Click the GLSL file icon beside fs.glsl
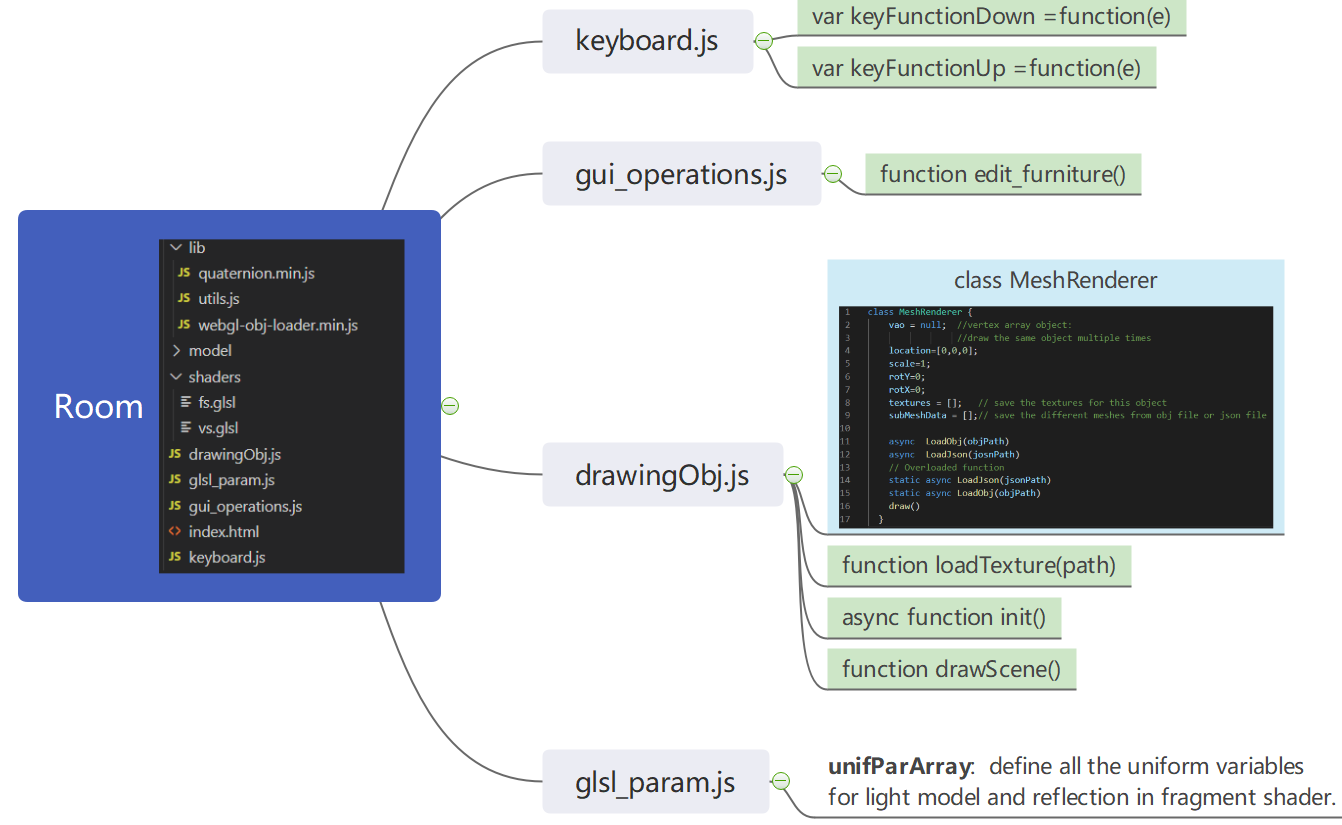This screenshot has height=825, width=1342. (185, 403)
